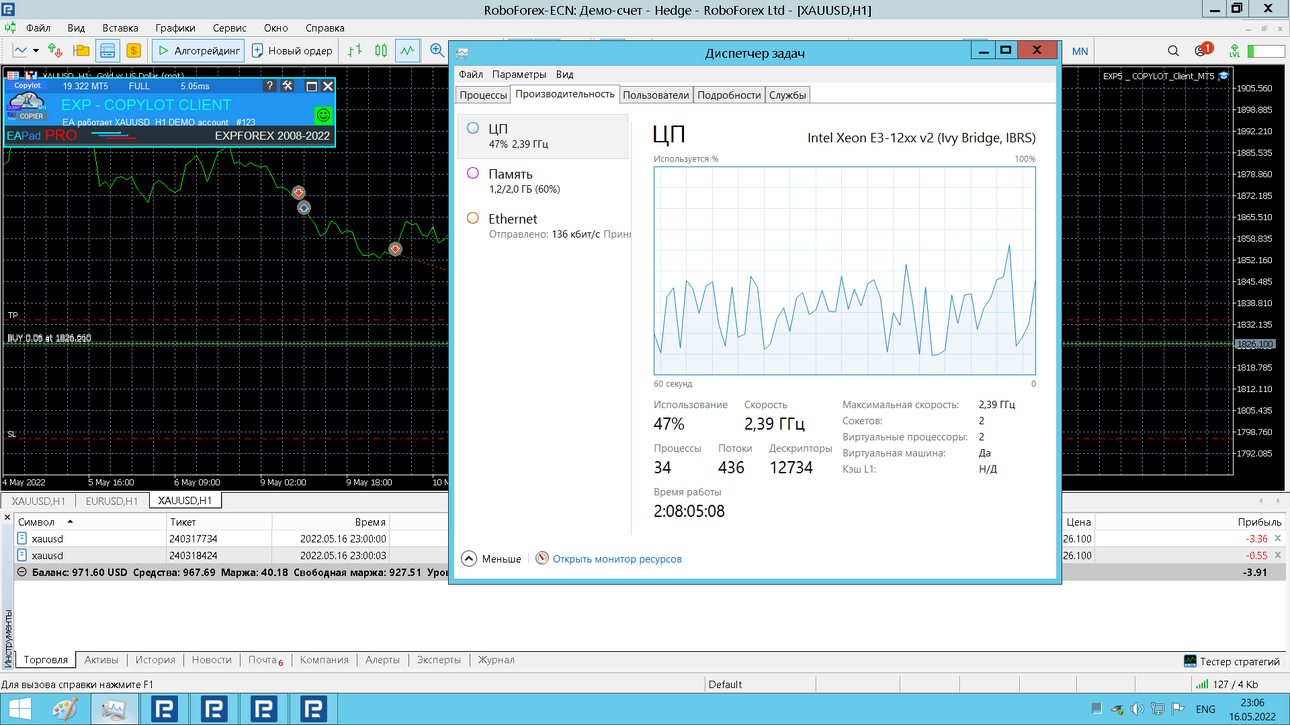Click the green smiley face indicator
The height and width of the screenshot is (725, 1290).
pos(323,115)
